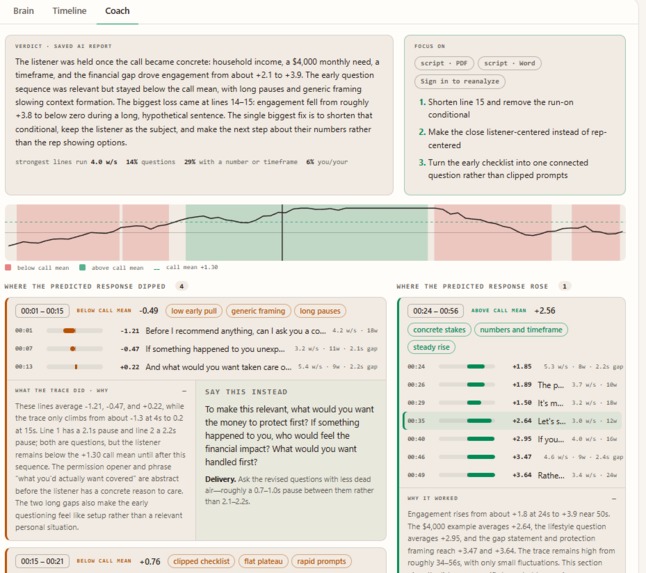The image size is (646, 573).
Task: Select the Coach tab
Action: click(117, 11)
